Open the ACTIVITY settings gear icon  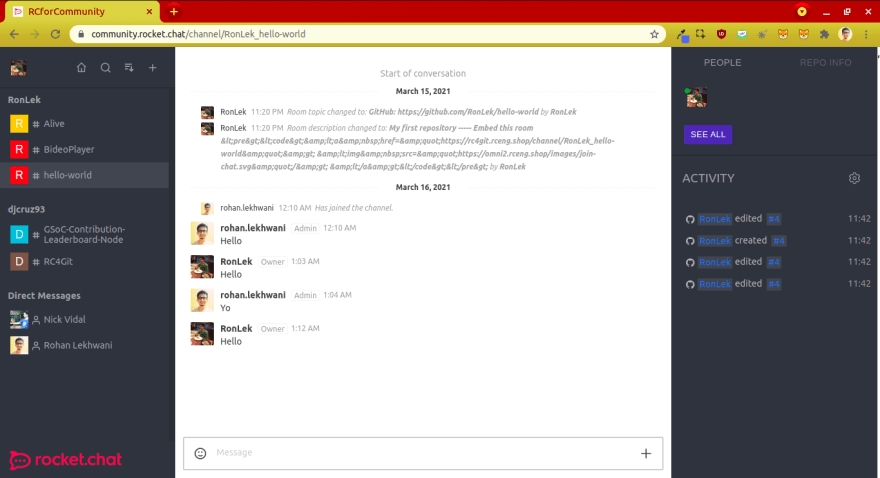click(854, 178)
